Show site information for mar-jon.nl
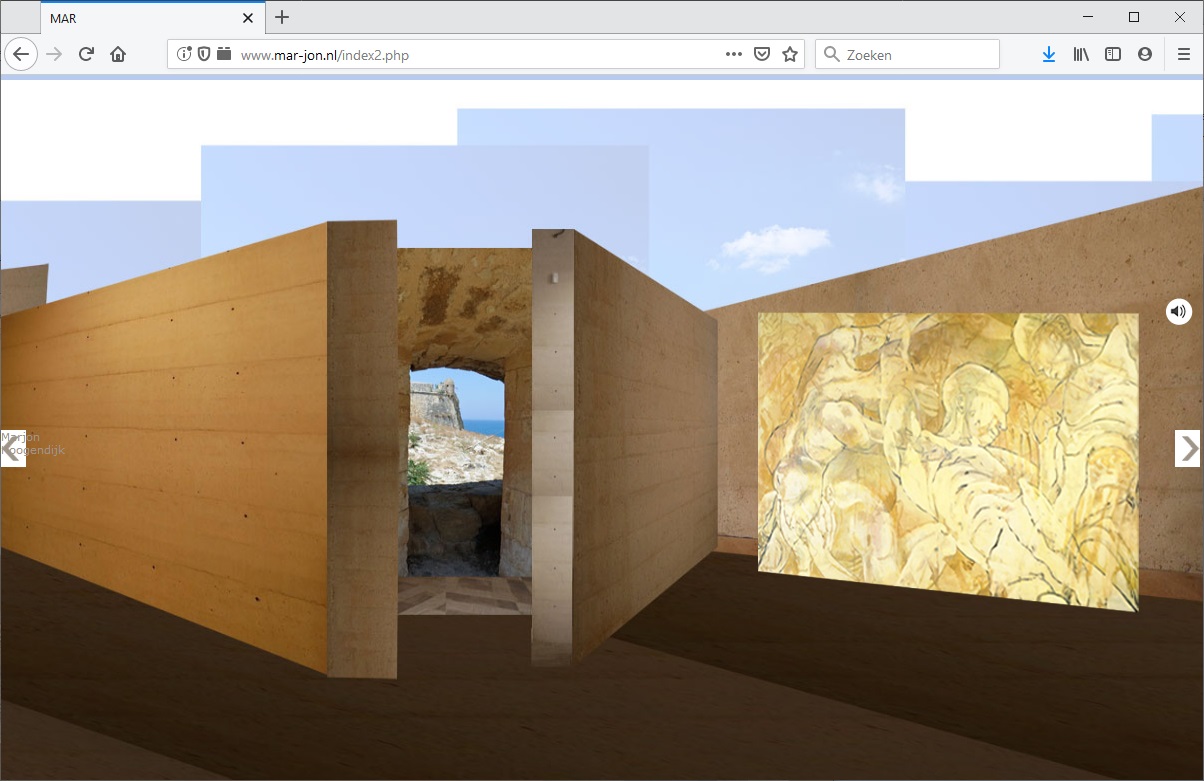Image resolution: width=1204 pixels, height=781 pixels. coord(184,54)
